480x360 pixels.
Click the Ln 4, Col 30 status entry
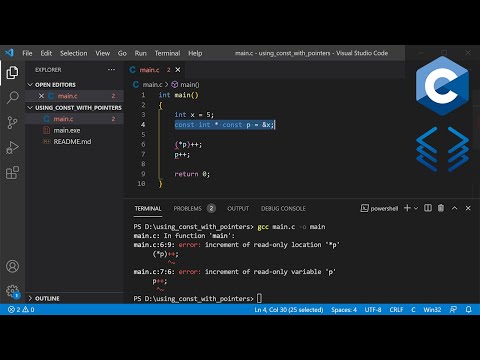(289, 310)
